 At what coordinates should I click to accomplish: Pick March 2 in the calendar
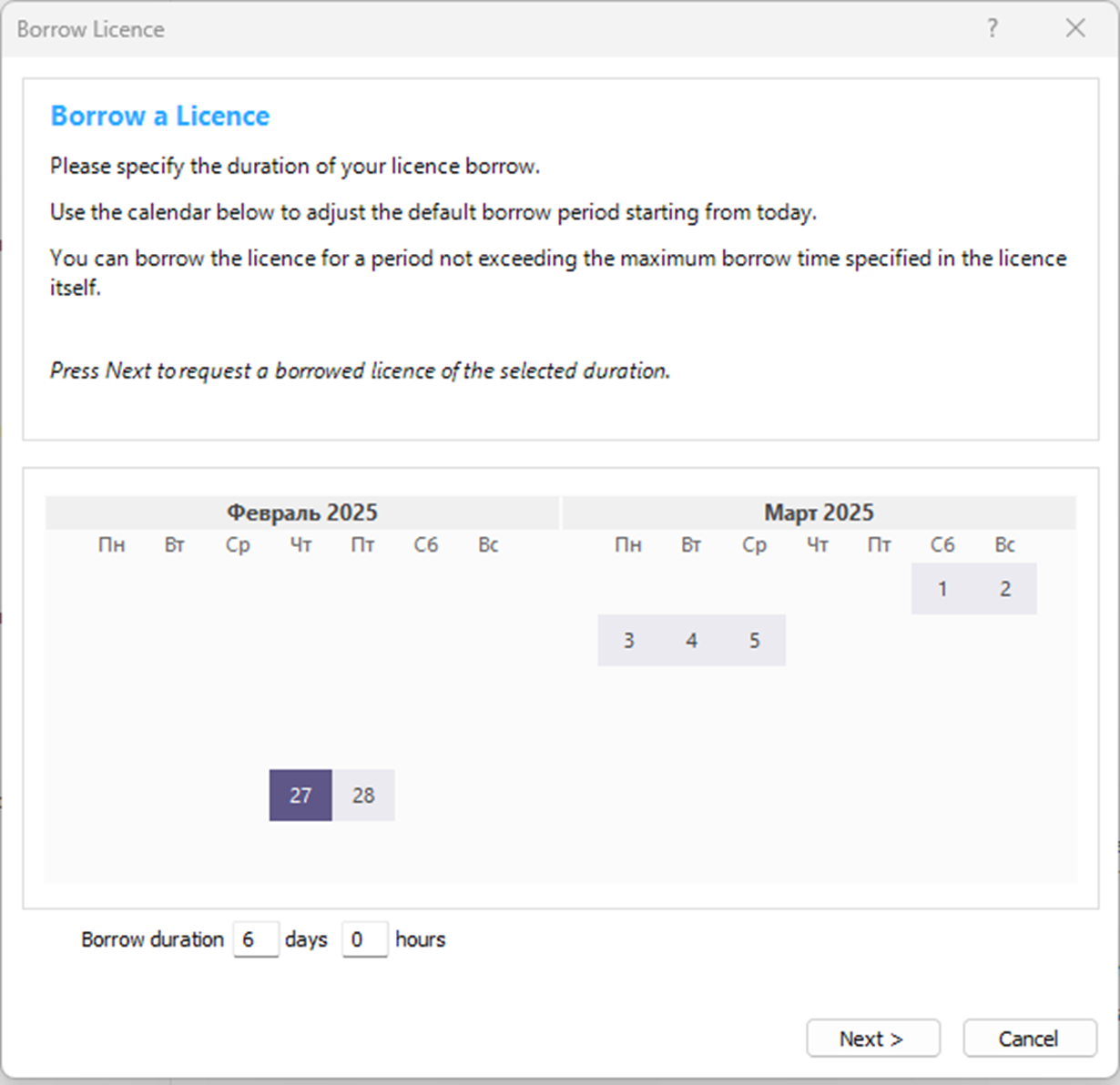[1005, 589]
